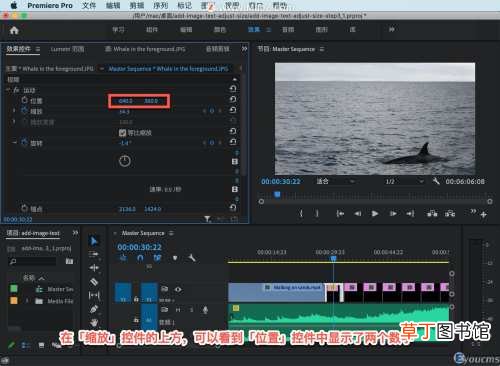Toggle timeline Snap magnet
The height and width of the screenshot is (366, 500).
140,258
